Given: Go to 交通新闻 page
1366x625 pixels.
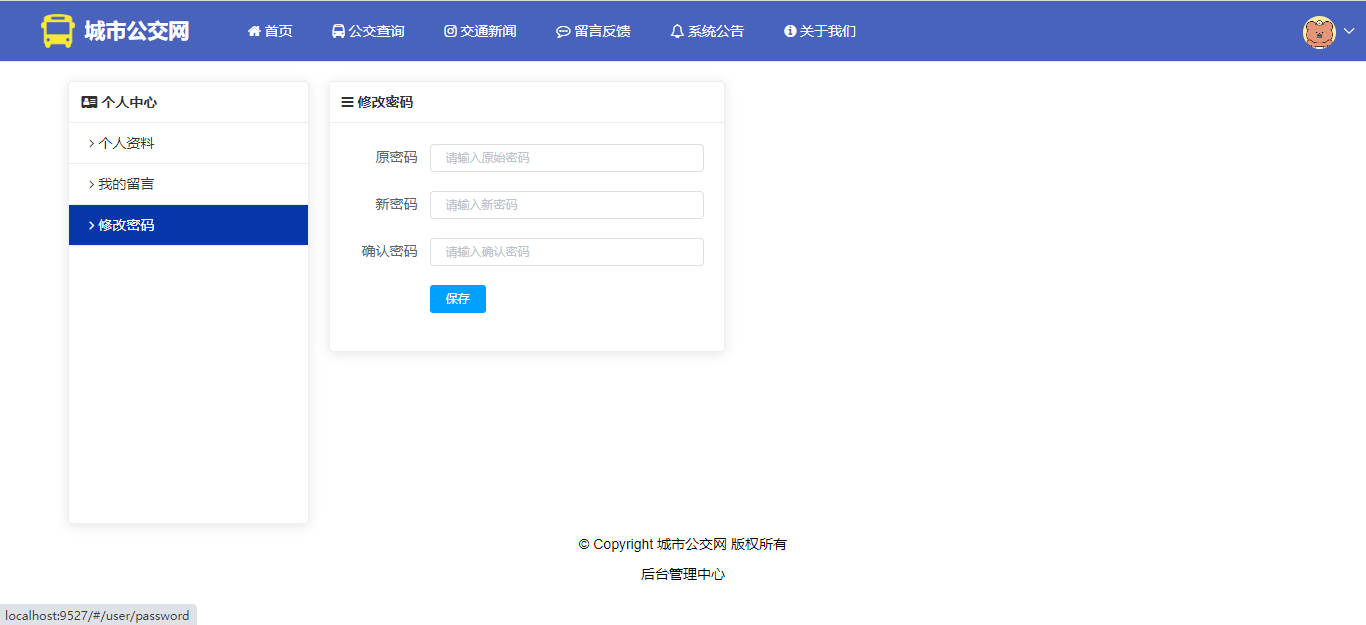Looking at the screenshot, I should pos(480,31).
